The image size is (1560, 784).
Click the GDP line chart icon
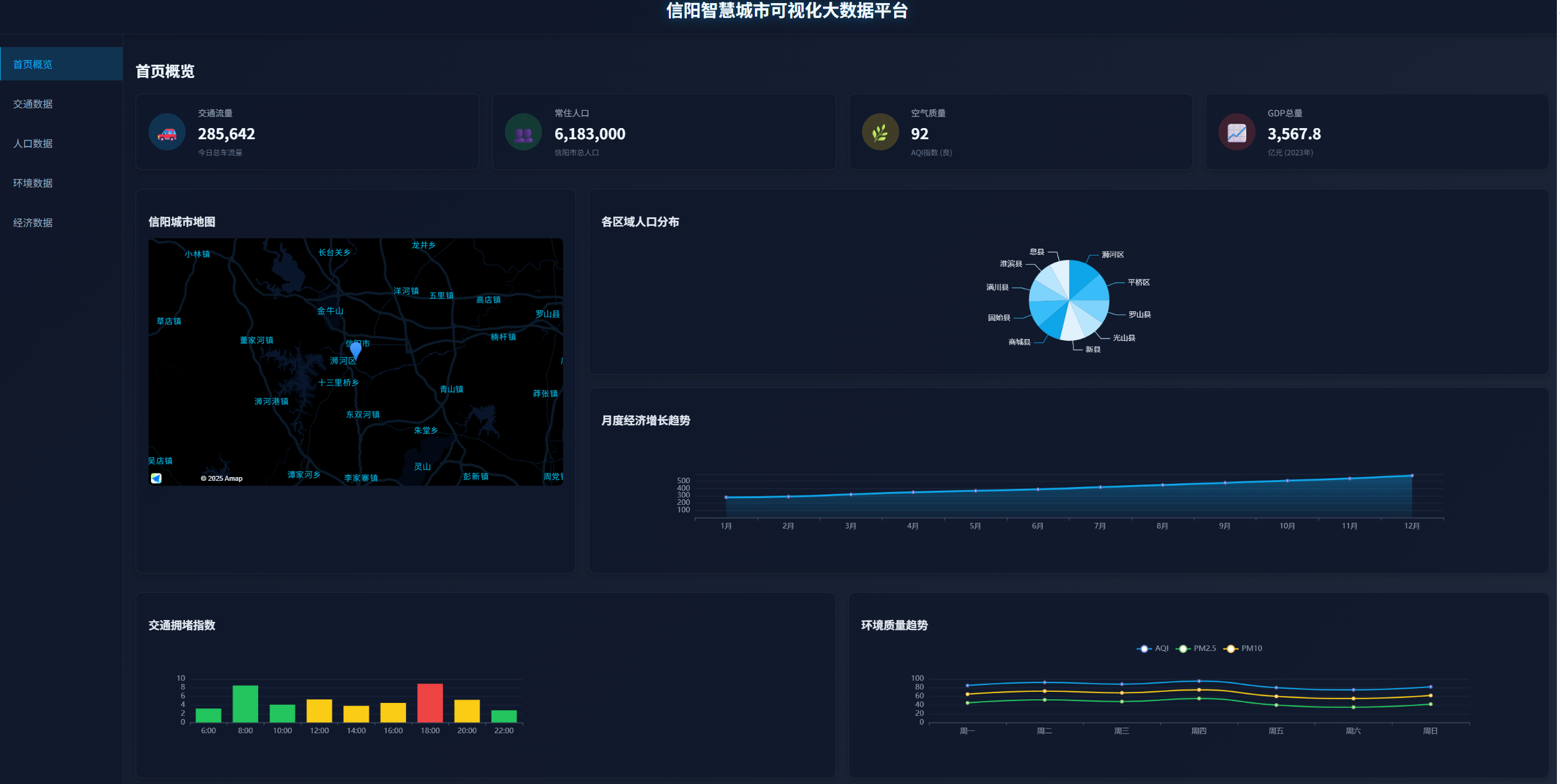click(1236, 133)
